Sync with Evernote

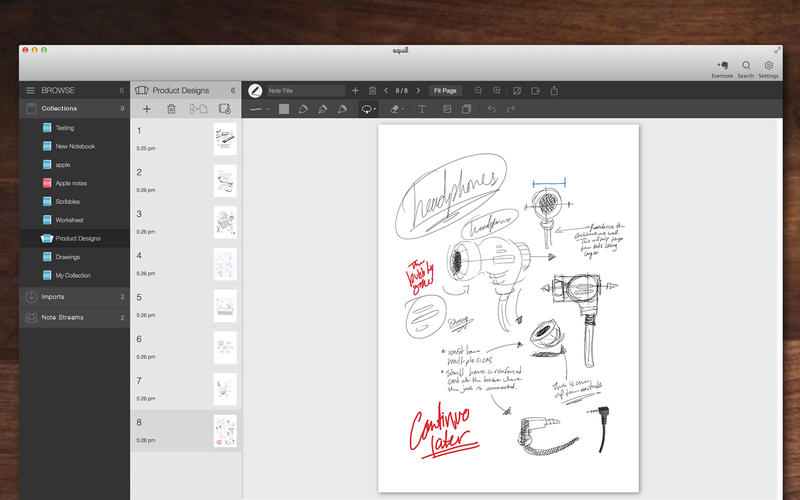pos(722,69)
